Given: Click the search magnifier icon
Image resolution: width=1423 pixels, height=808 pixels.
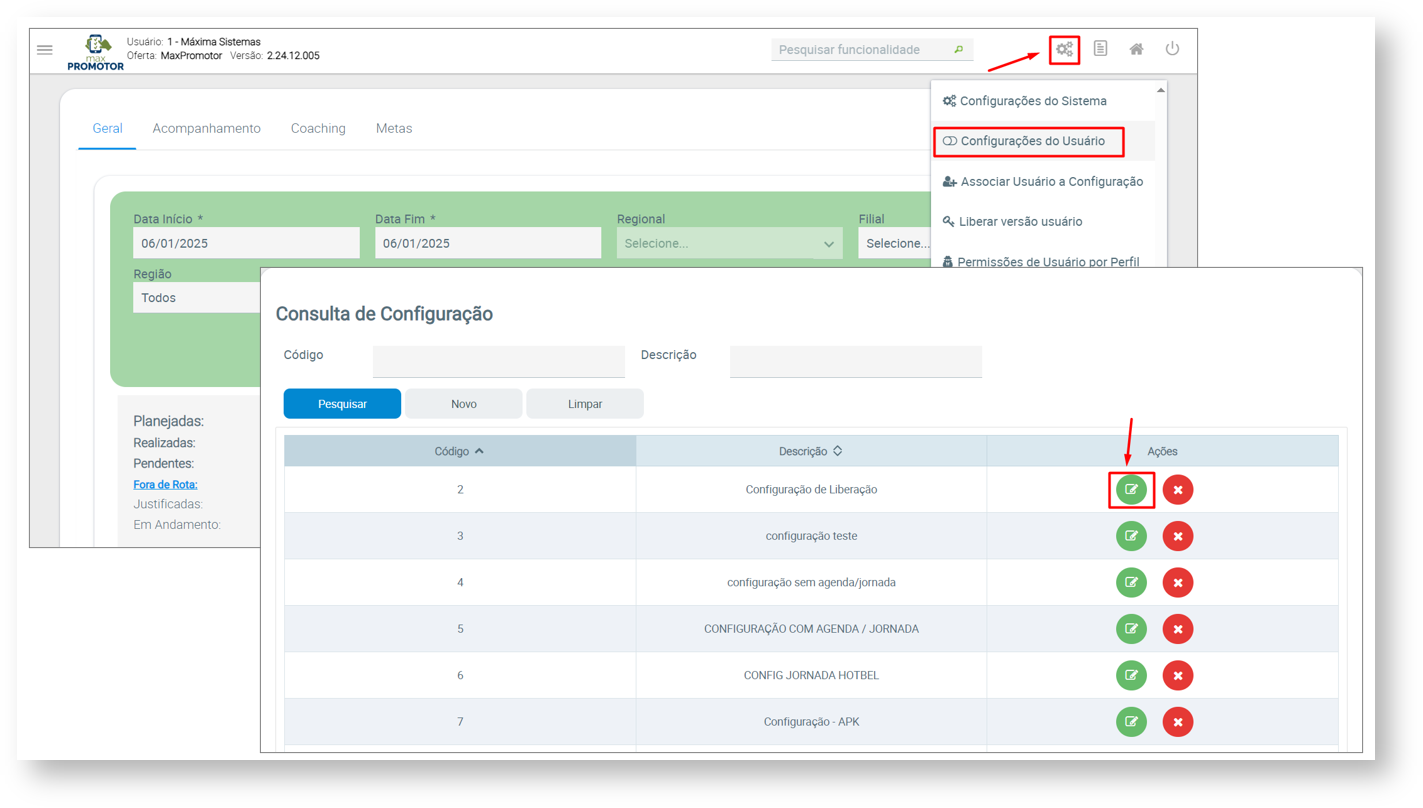Looking at the screenshot, I should tap(959, 49).
